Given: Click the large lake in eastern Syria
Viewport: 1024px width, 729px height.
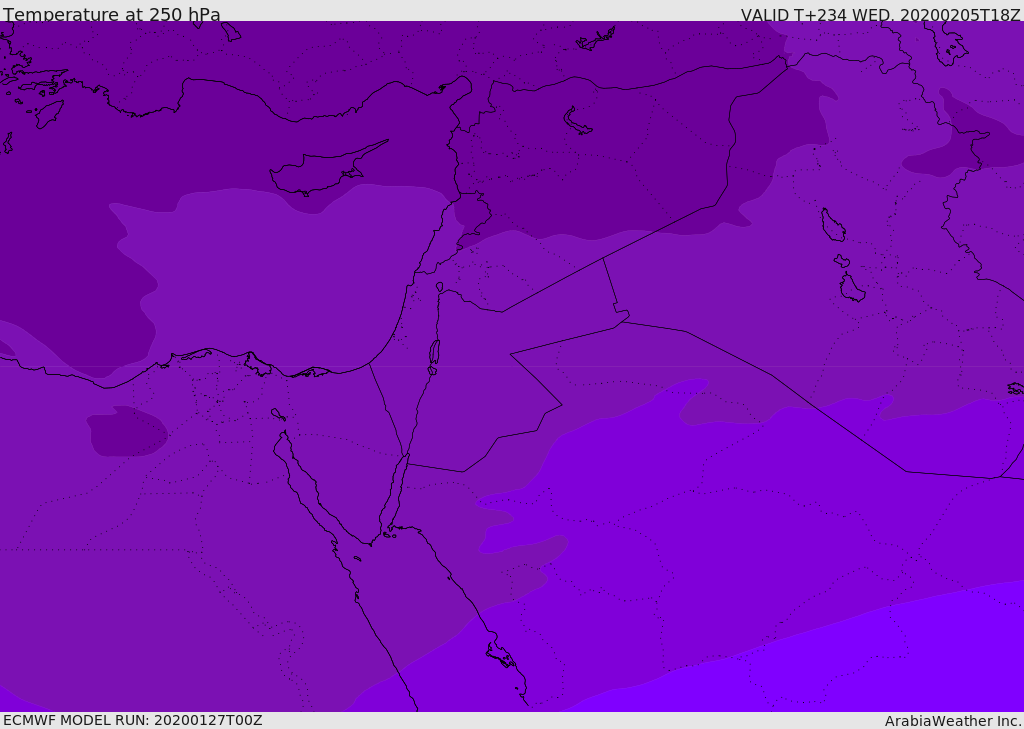Looking at the screenshot, I should 577,121.
